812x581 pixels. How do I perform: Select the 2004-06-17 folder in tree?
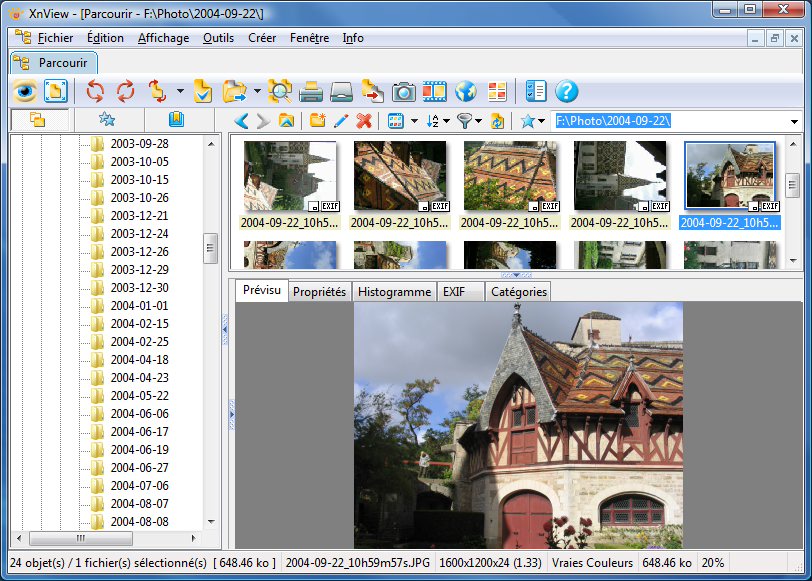(x=139, y=432)
